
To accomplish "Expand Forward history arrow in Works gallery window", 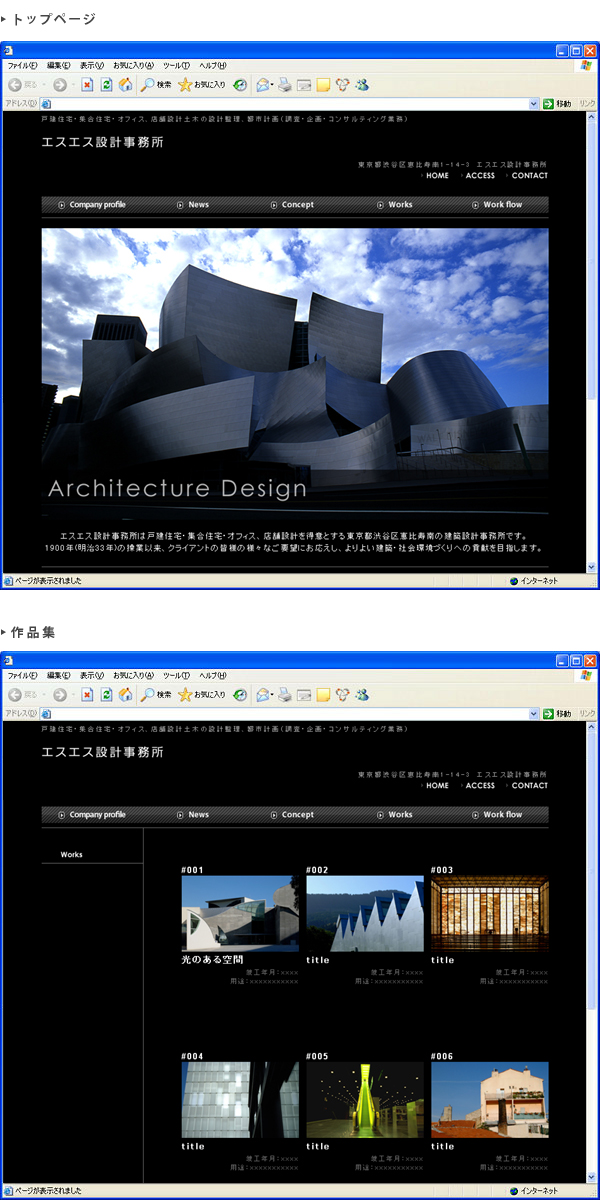I will (x=73, y=695).
